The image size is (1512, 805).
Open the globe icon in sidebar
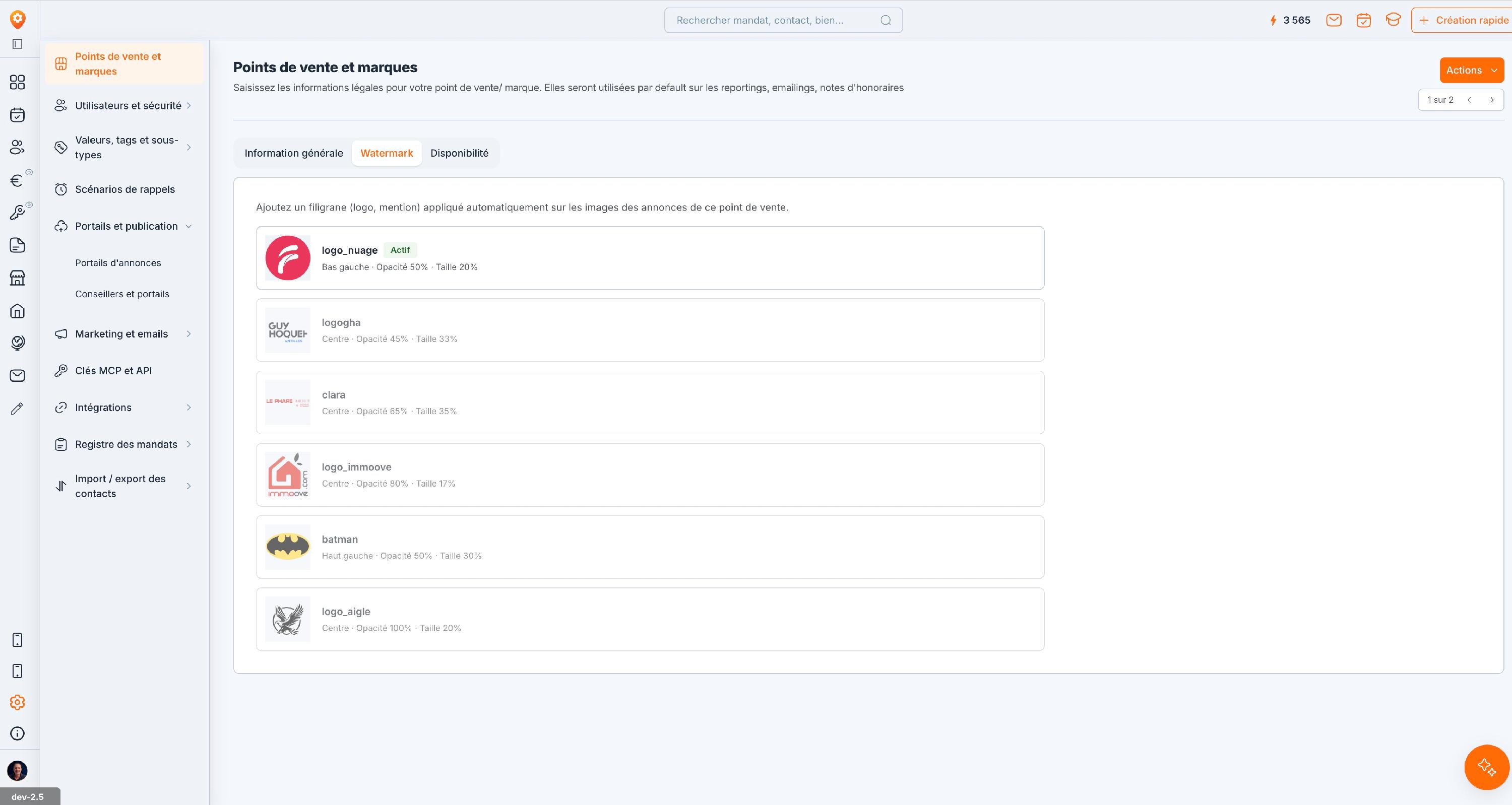click(x=18, y=343)
